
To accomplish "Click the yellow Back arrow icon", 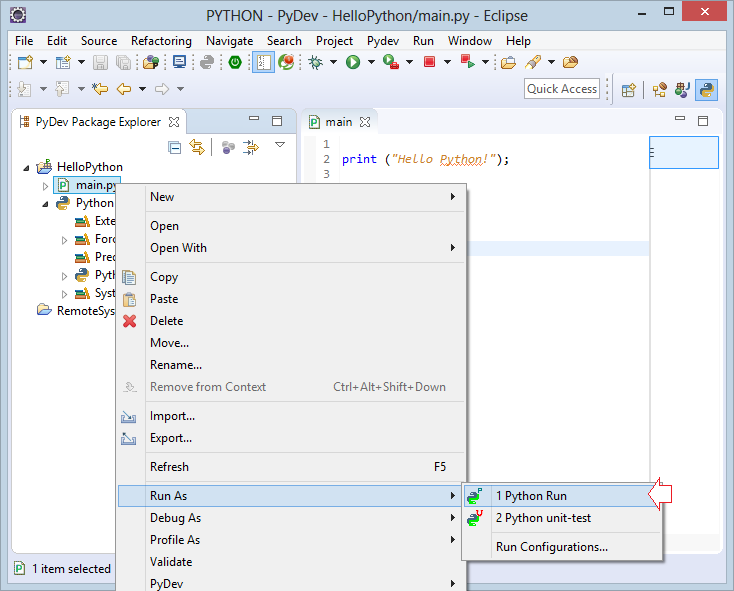I will pyautogui.click(x=124, y=88).
